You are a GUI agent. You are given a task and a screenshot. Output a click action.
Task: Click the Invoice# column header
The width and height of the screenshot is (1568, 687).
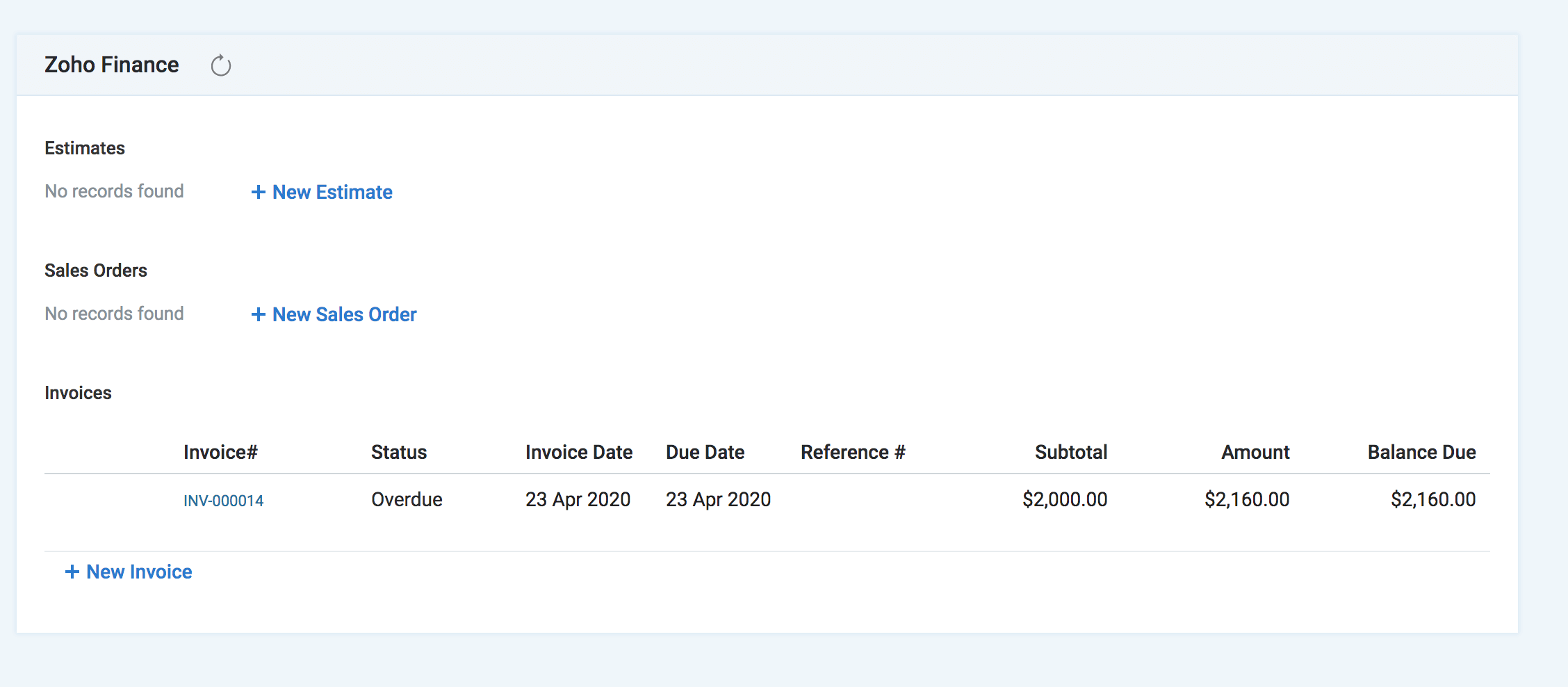[x=220, y=452]
